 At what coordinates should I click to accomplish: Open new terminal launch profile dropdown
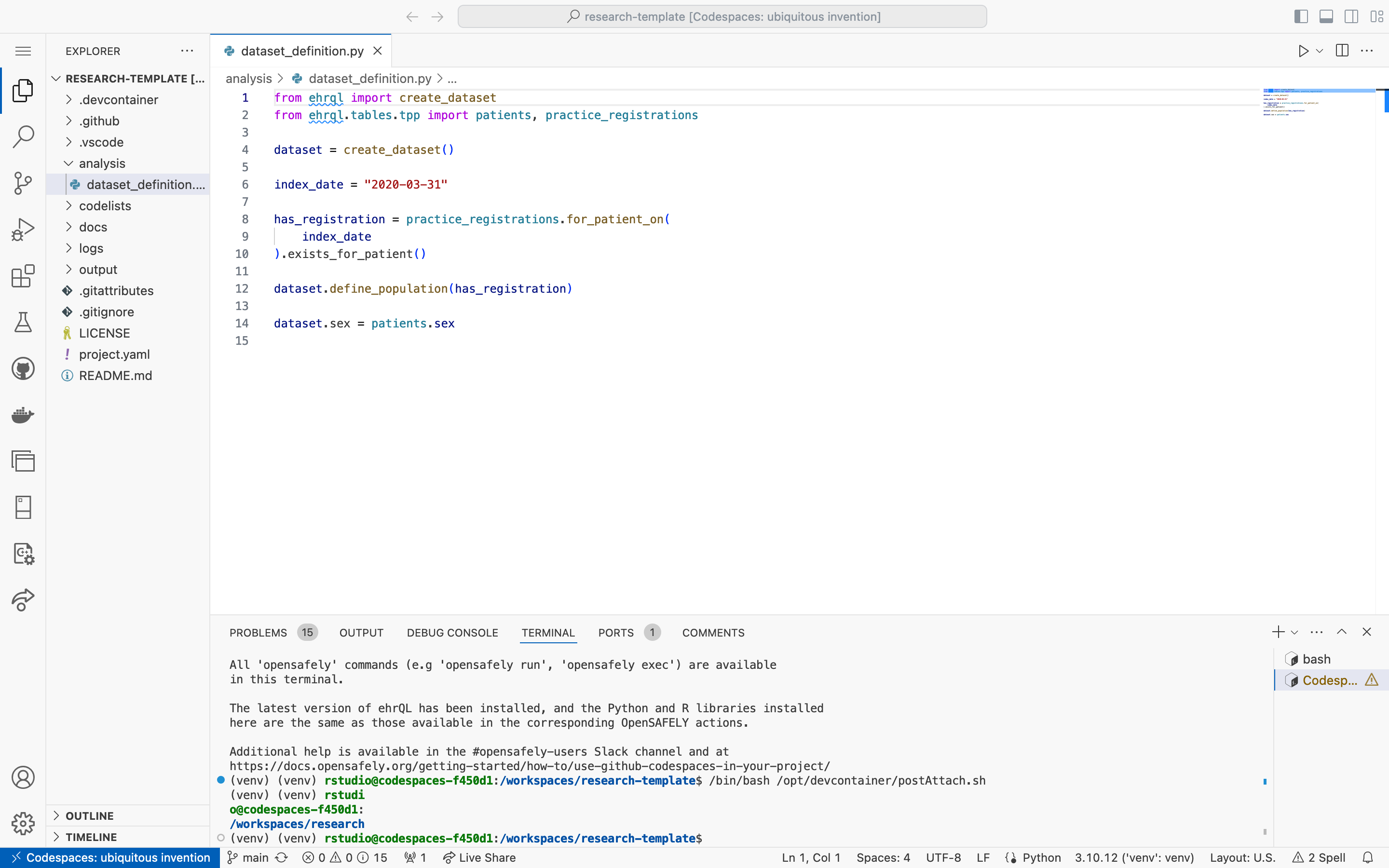pyautogui.click(x=1294, y=632)
